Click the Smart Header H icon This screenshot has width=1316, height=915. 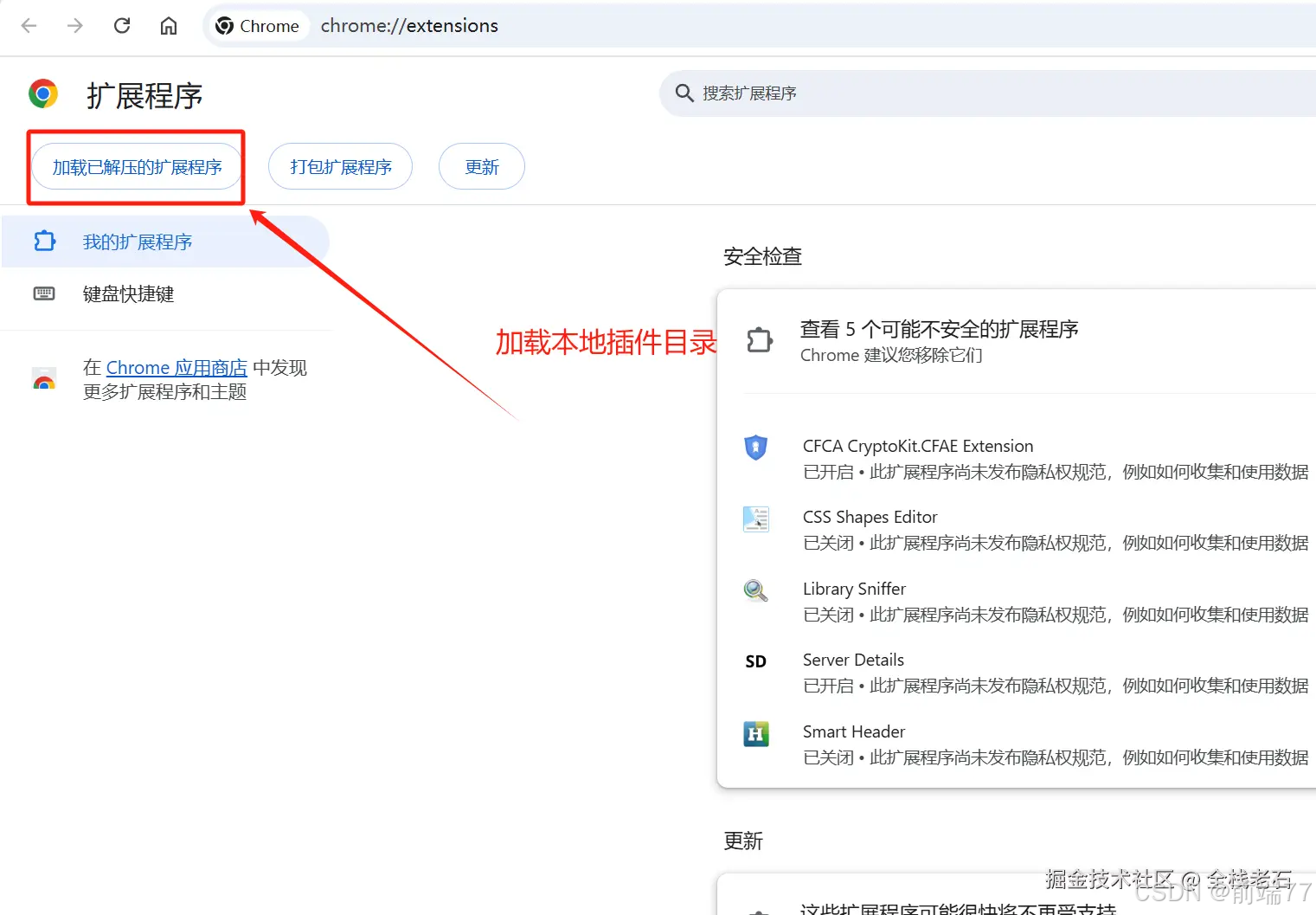(756, 734)
